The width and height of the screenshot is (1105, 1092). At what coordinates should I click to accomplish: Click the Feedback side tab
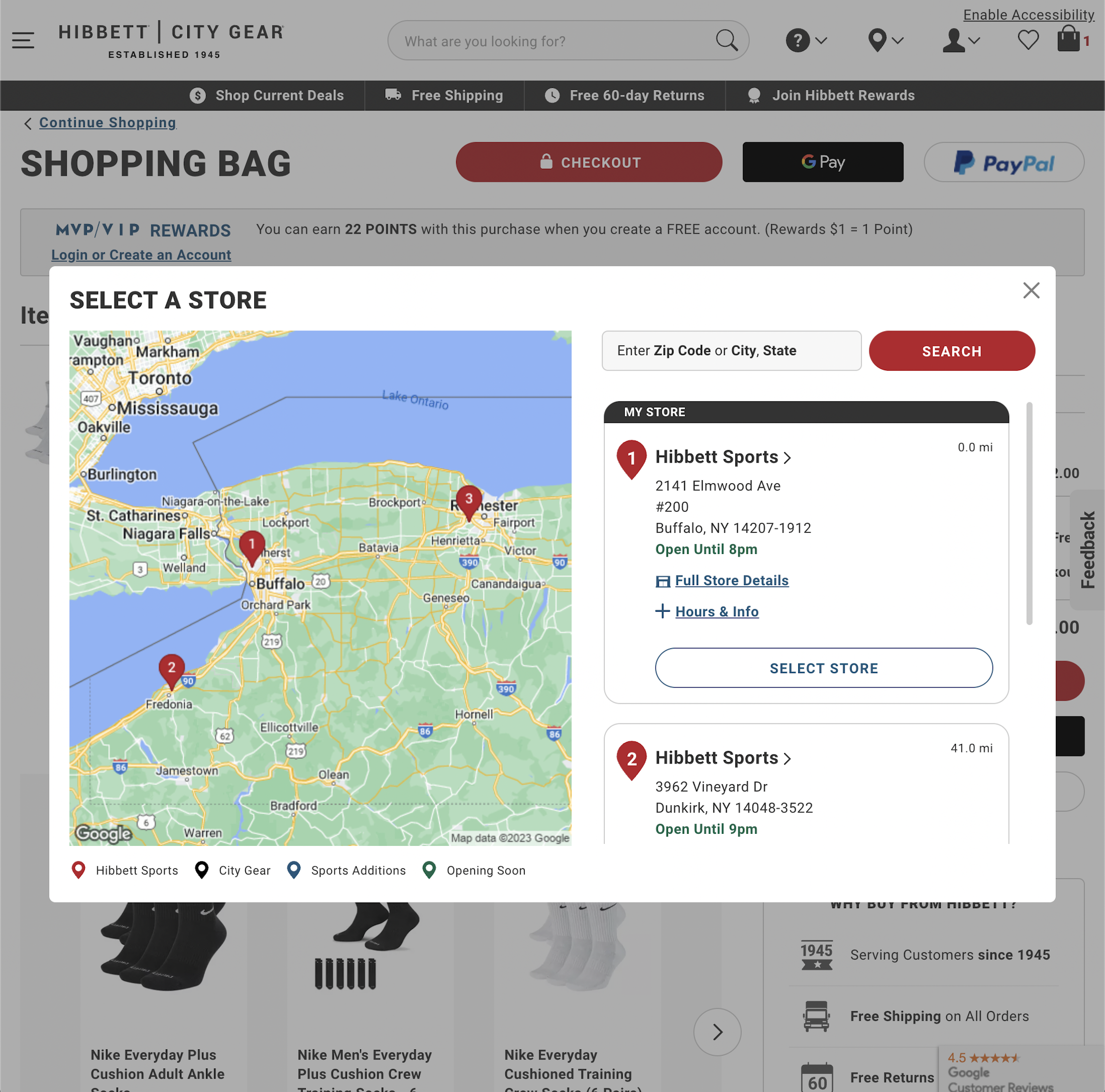[x=1087, y=549]
